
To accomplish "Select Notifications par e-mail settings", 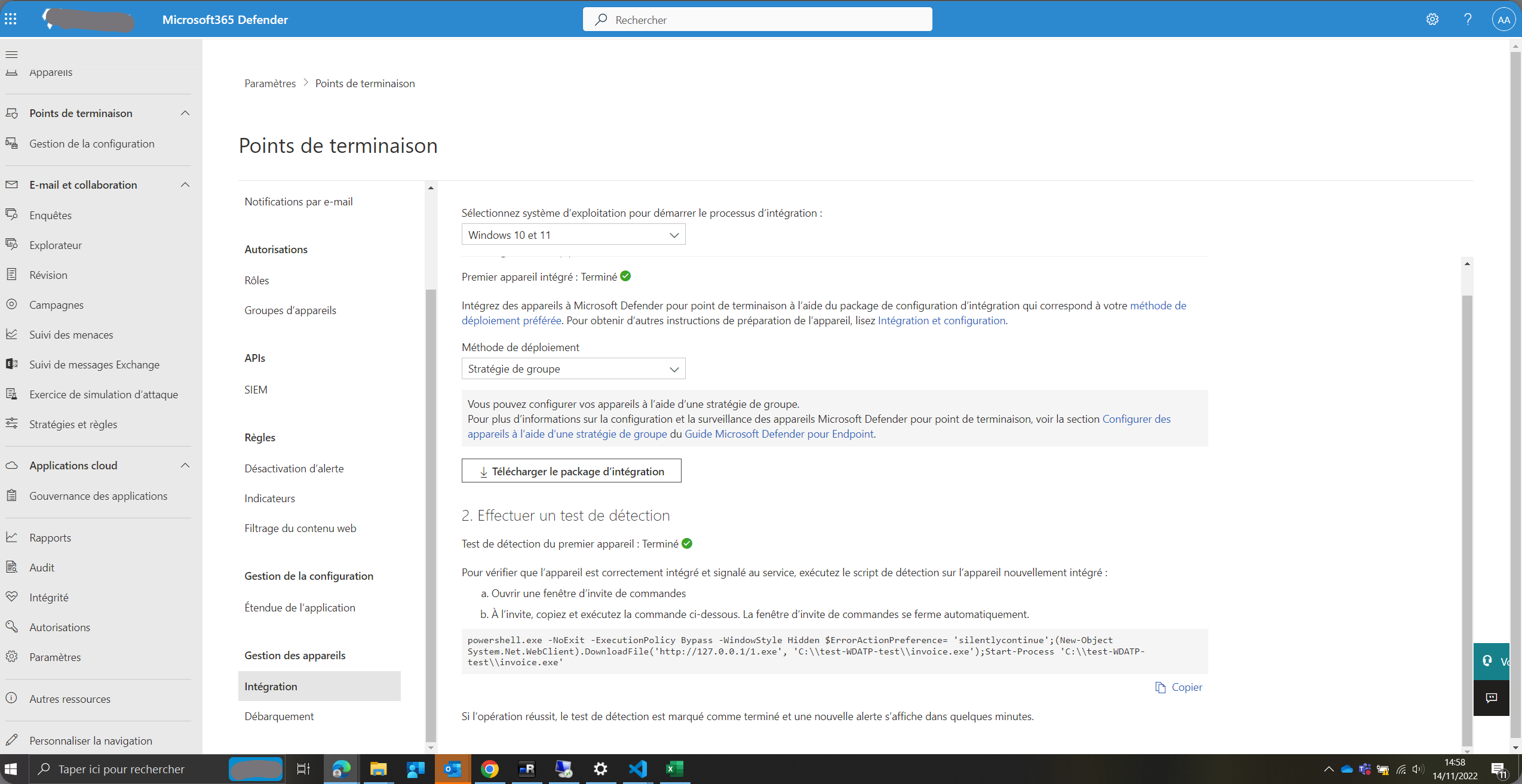I will pyautogui.click(x=299, y=201).
